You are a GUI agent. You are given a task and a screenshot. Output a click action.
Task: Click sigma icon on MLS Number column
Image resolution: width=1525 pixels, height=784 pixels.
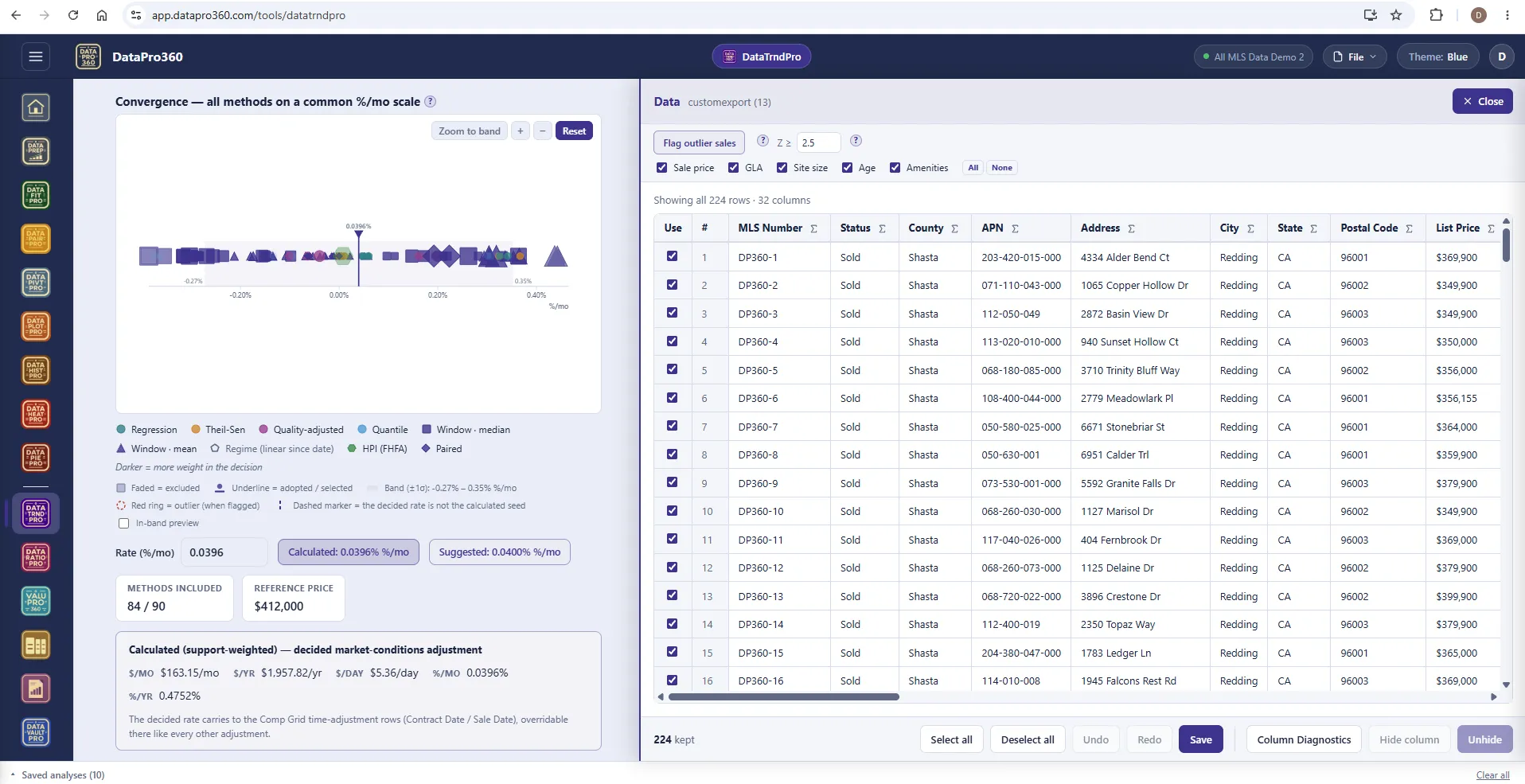click(813, 228)
